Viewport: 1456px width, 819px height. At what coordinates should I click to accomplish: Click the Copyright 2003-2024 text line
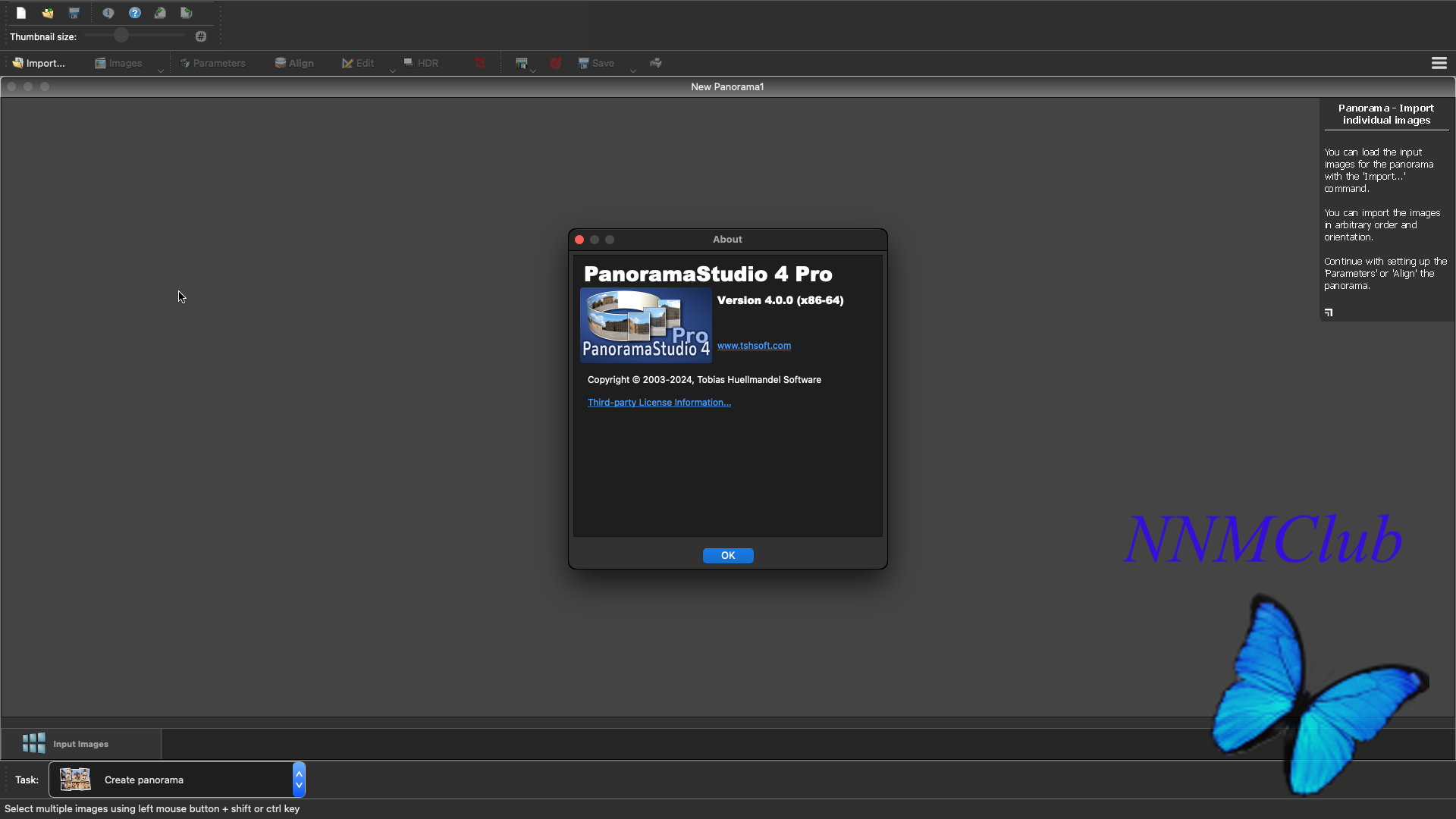tap(704, 380)
